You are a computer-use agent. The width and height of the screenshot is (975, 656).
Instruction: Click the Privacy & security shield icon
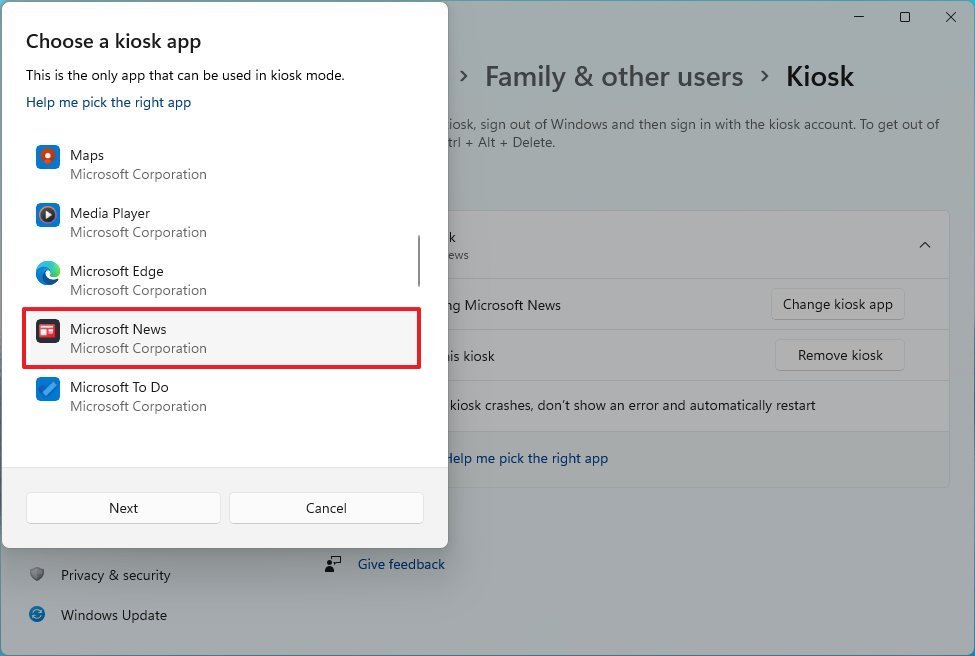(37, 575)
